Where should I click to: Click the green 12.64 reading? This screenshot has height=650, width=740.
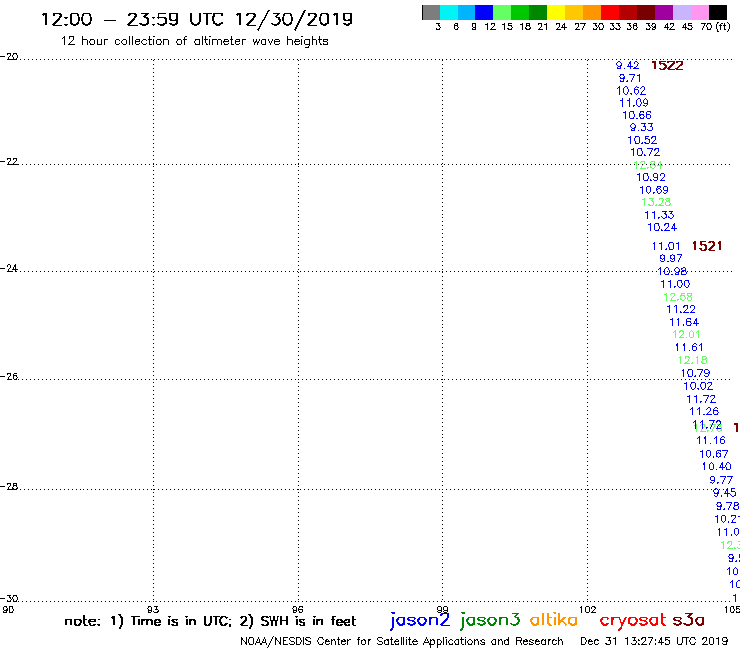coord(648,165)
